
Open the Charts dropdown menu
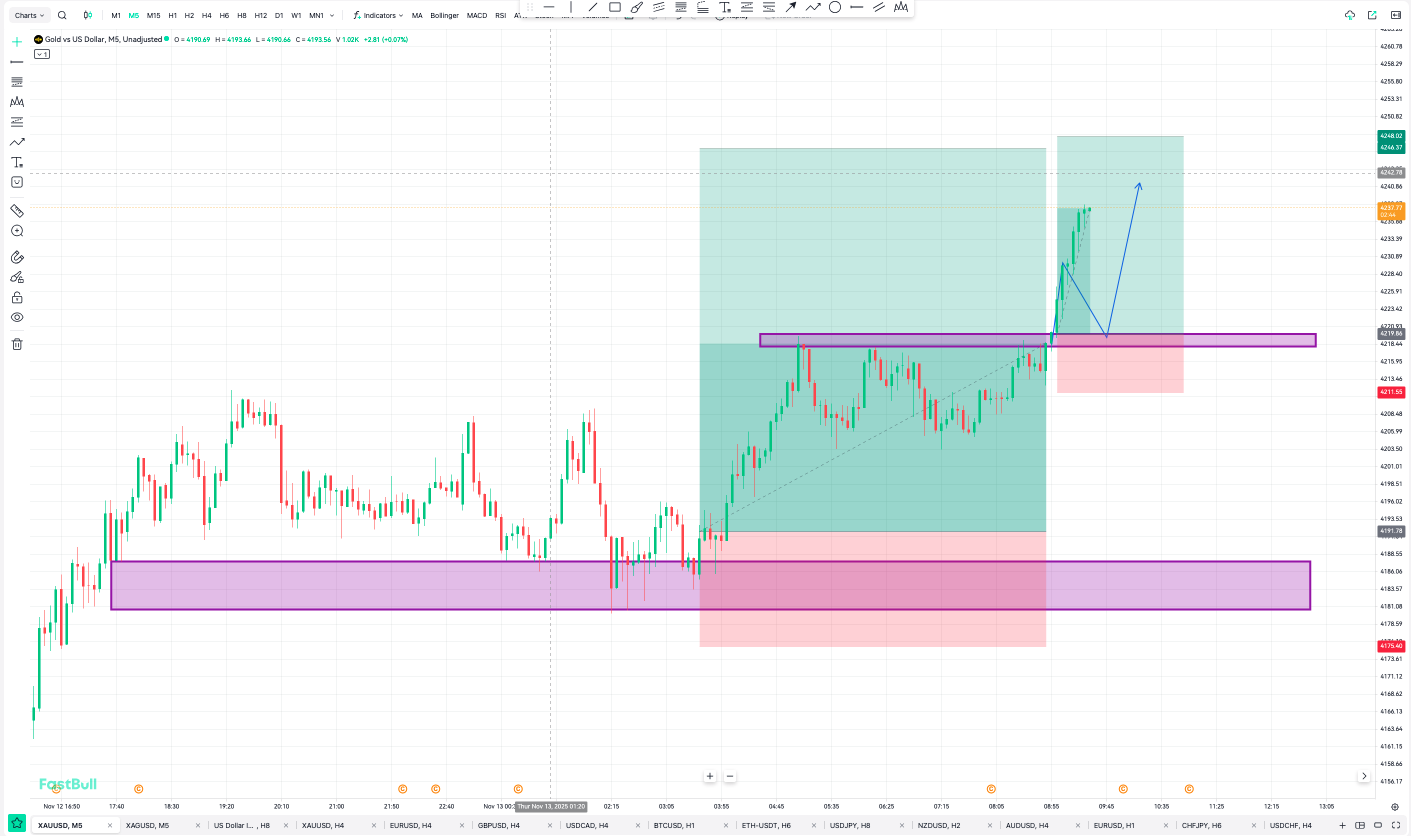(x=29, y=15)
